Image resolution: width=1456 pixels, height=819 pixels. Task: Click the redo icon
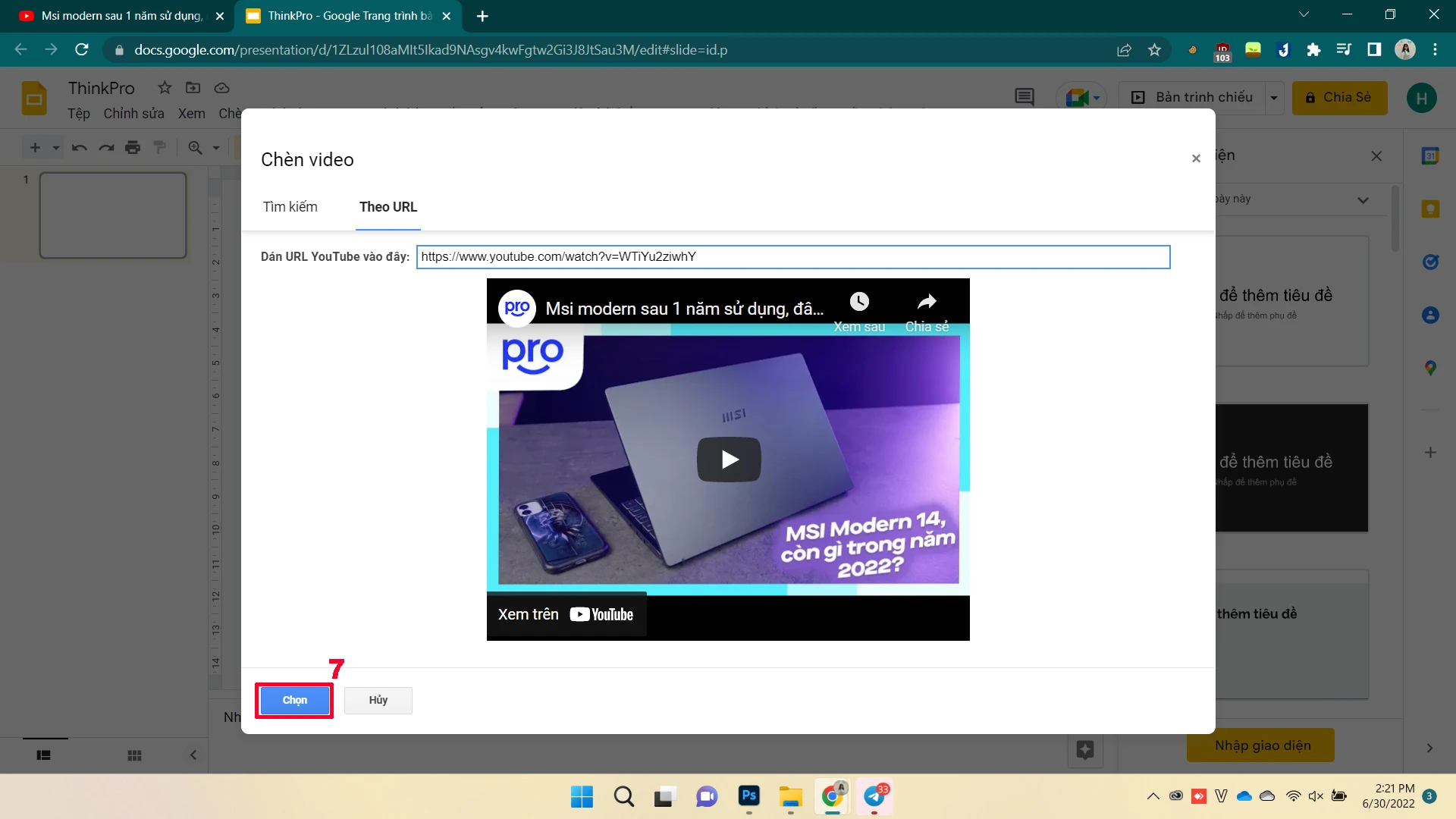pyautogui.click(x=106, y=147)
